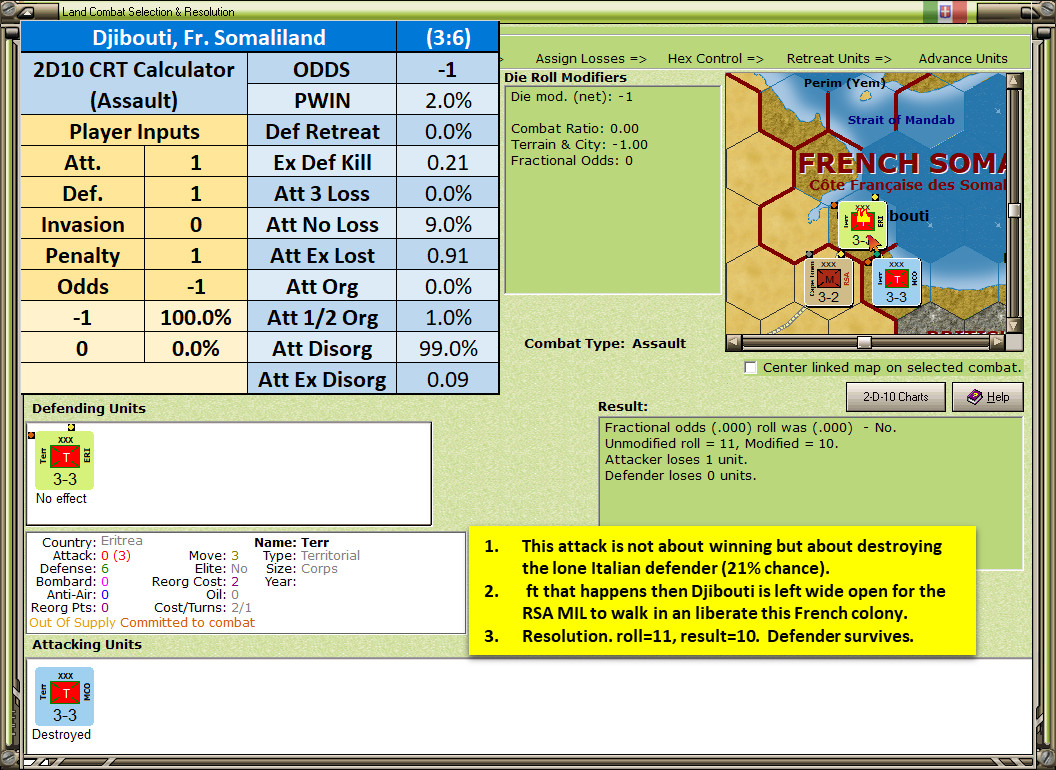Screen dimensions: 1056x770
Task: Click the 'No effect' label under defending unit
Action: (61, 499)
